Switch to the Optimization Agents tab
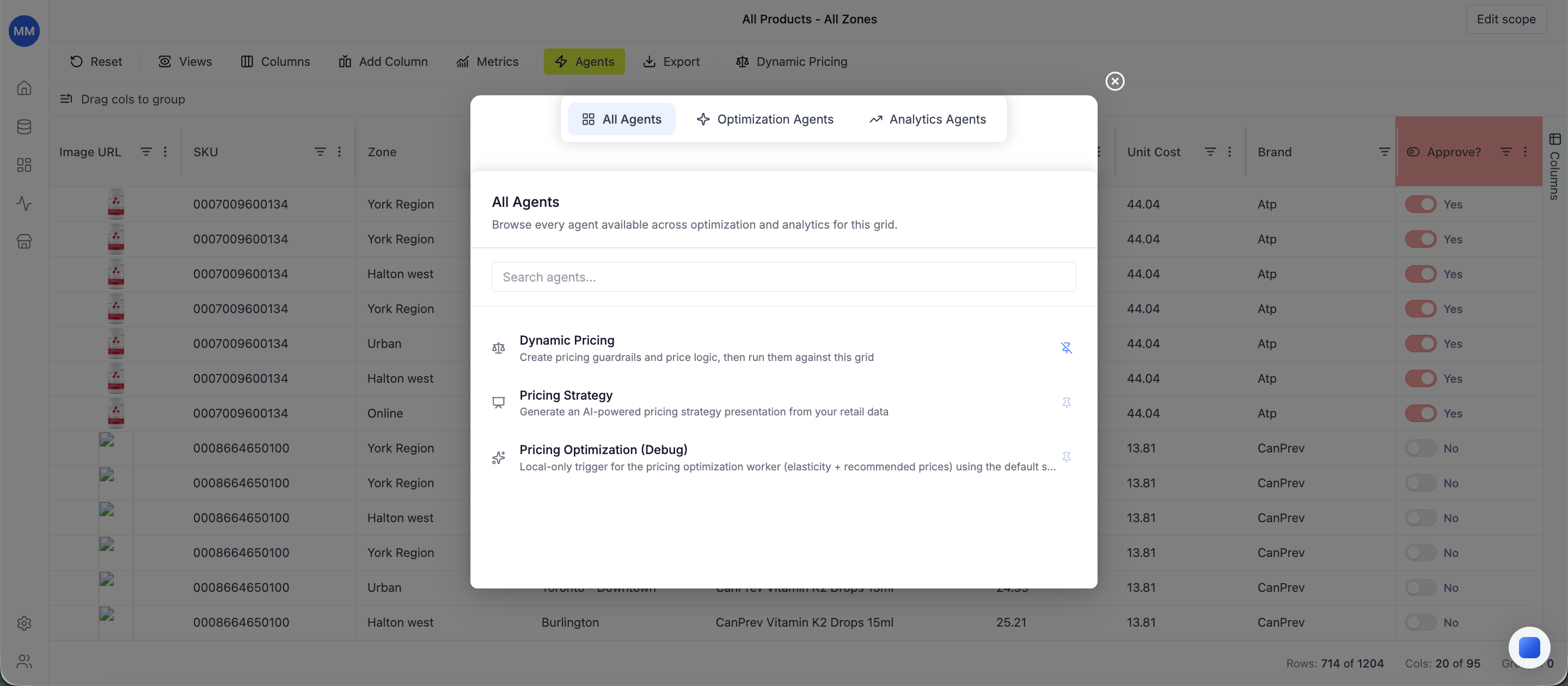Image resolution: width=1568 pixels, height=686 pixels. point(764,119)
